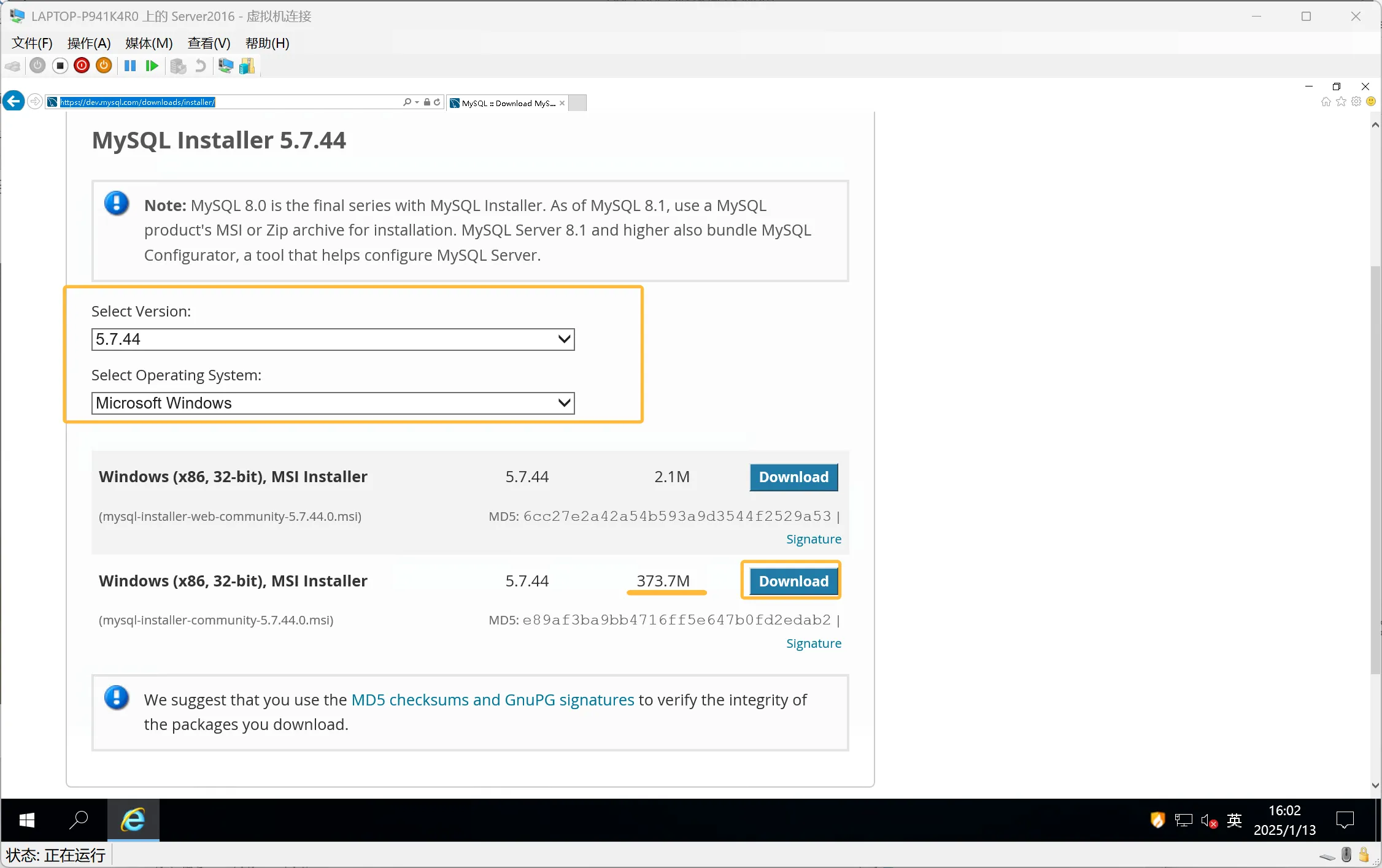This screenshot has height=868, width=1382.
Task: Click the Revert arrow icon
Action: pyautogui.click(x=200, y=66)
